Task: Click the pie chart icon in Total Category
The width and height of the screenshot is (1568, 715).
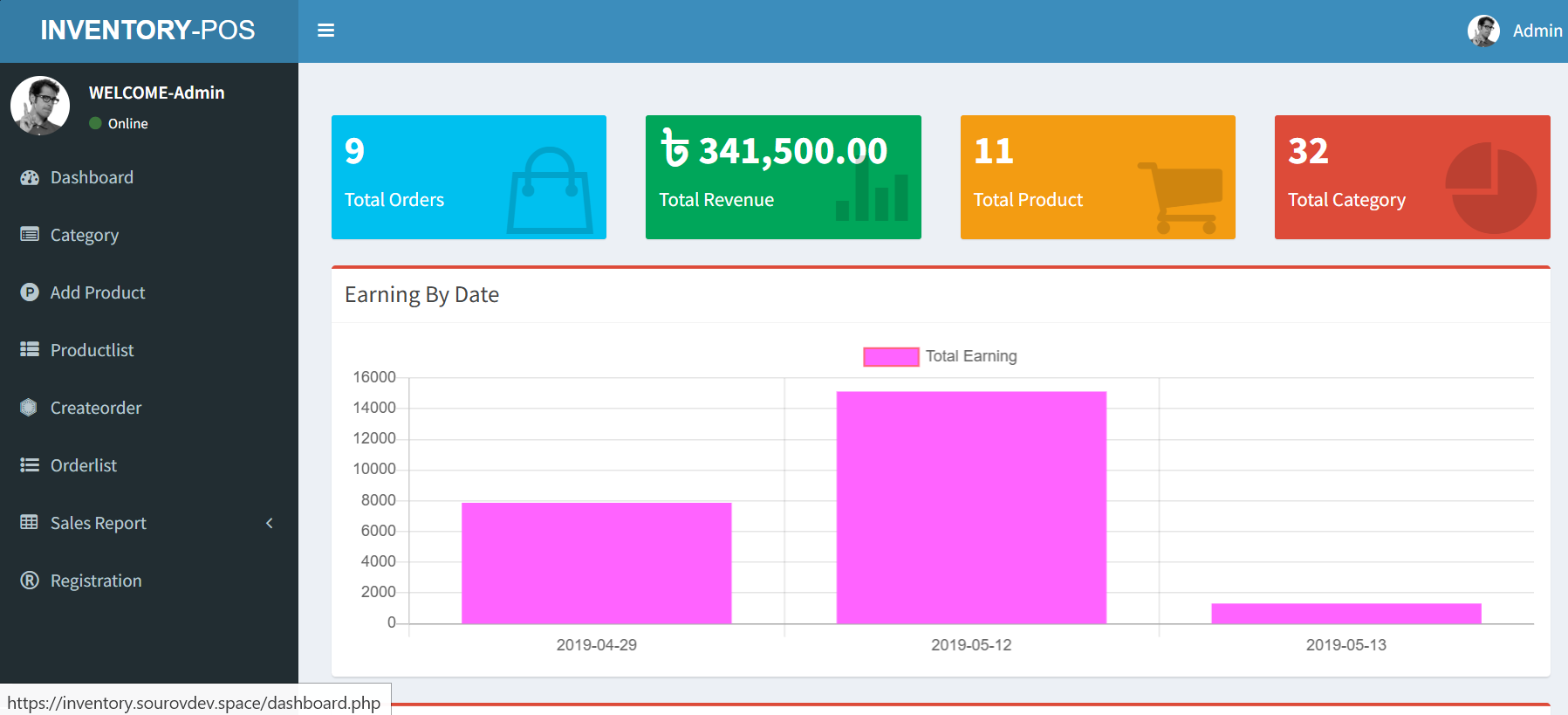Action: click(1490, 188)
